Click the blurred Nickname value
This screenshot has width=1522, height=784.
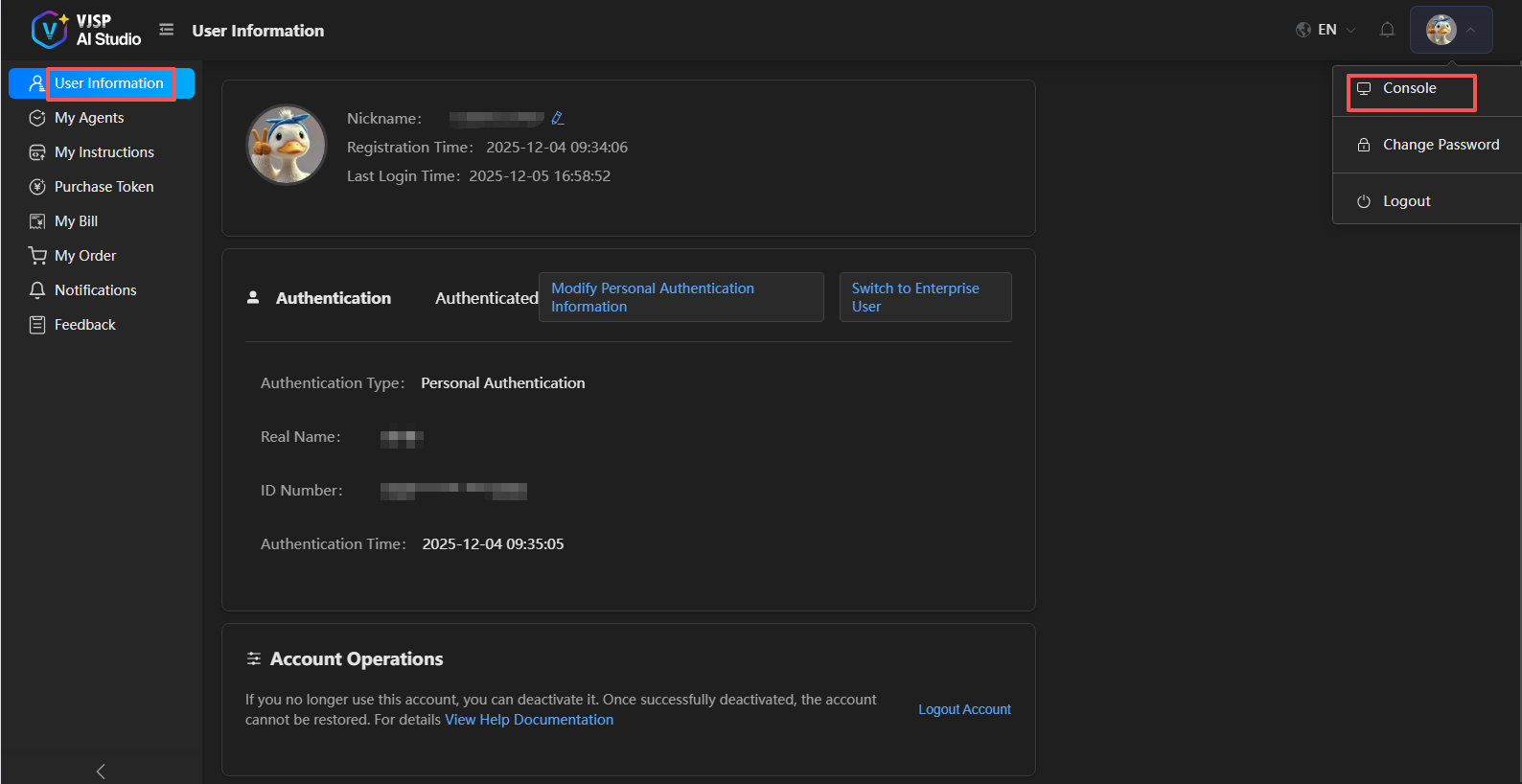(x=496, y=118)
